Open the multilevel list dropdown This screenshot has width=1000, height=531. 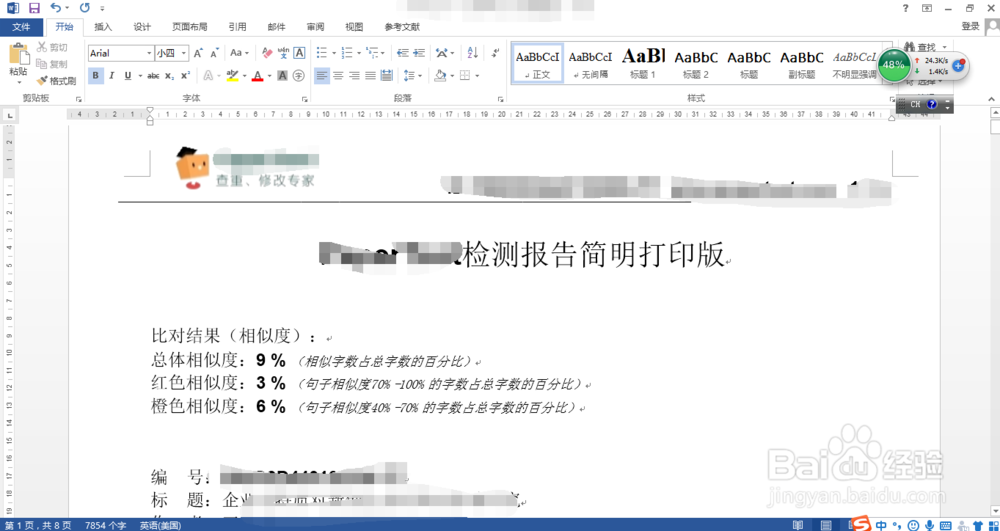click(x=383, y=53)
